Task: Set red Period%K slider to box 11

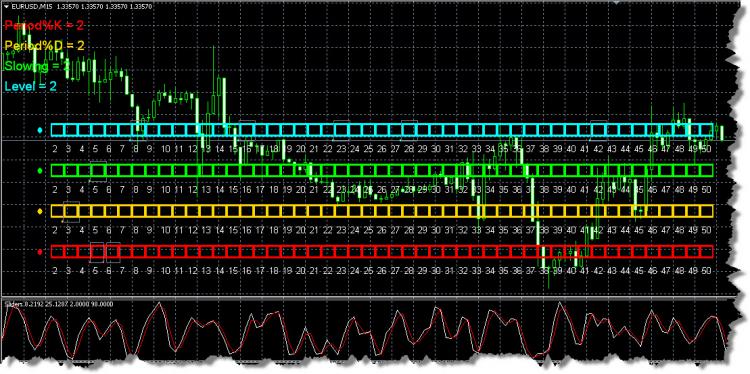Action: click(x=179, y=252)
